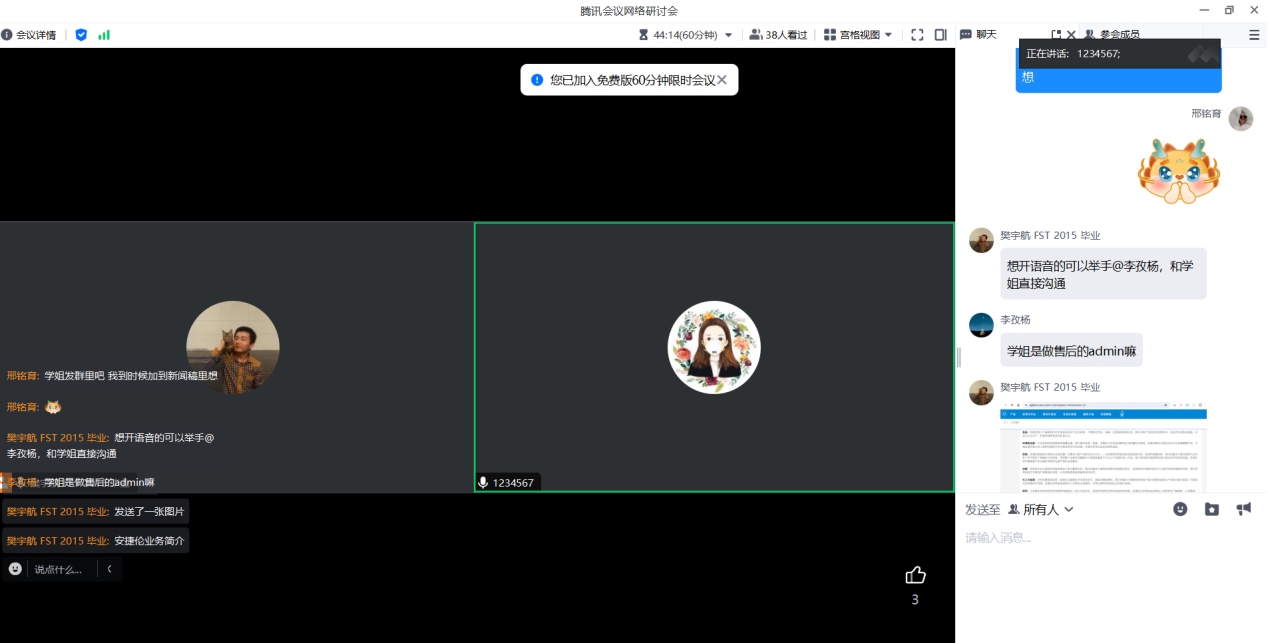Click the megaphone announcement icon

[1243, 509]
